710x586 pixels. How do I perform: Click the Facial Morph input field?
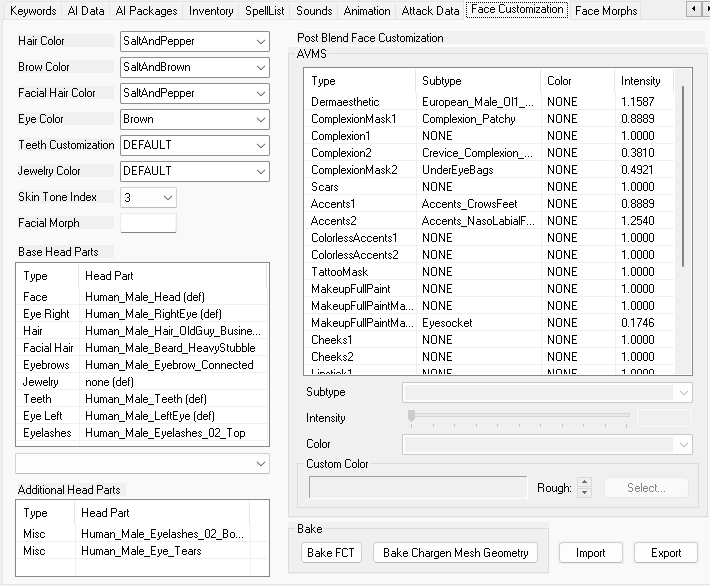point(148,223)
